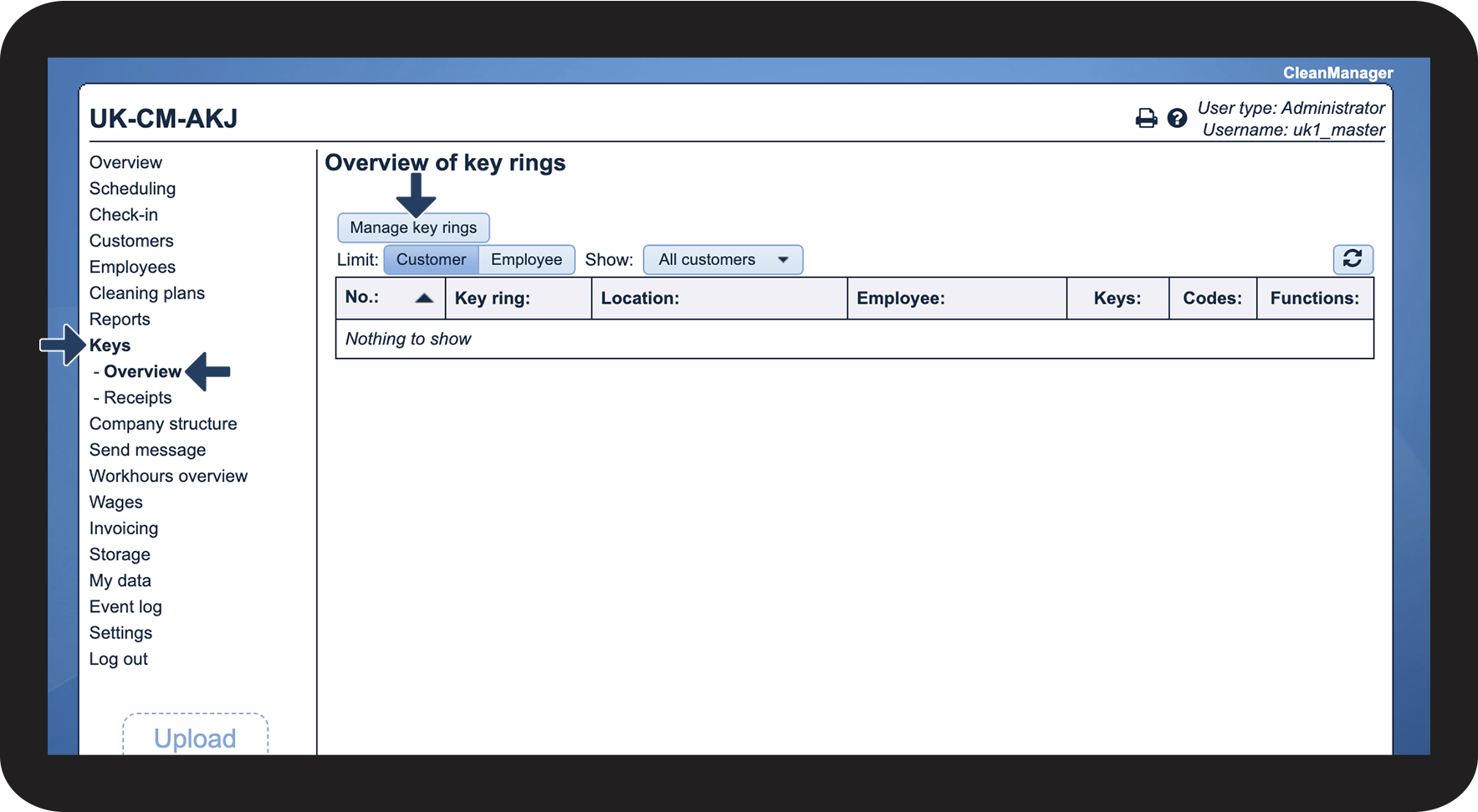Open Invoicing section
This screenshot has height=812, width=1478.
pyautogui.click(x=124, y=528)
